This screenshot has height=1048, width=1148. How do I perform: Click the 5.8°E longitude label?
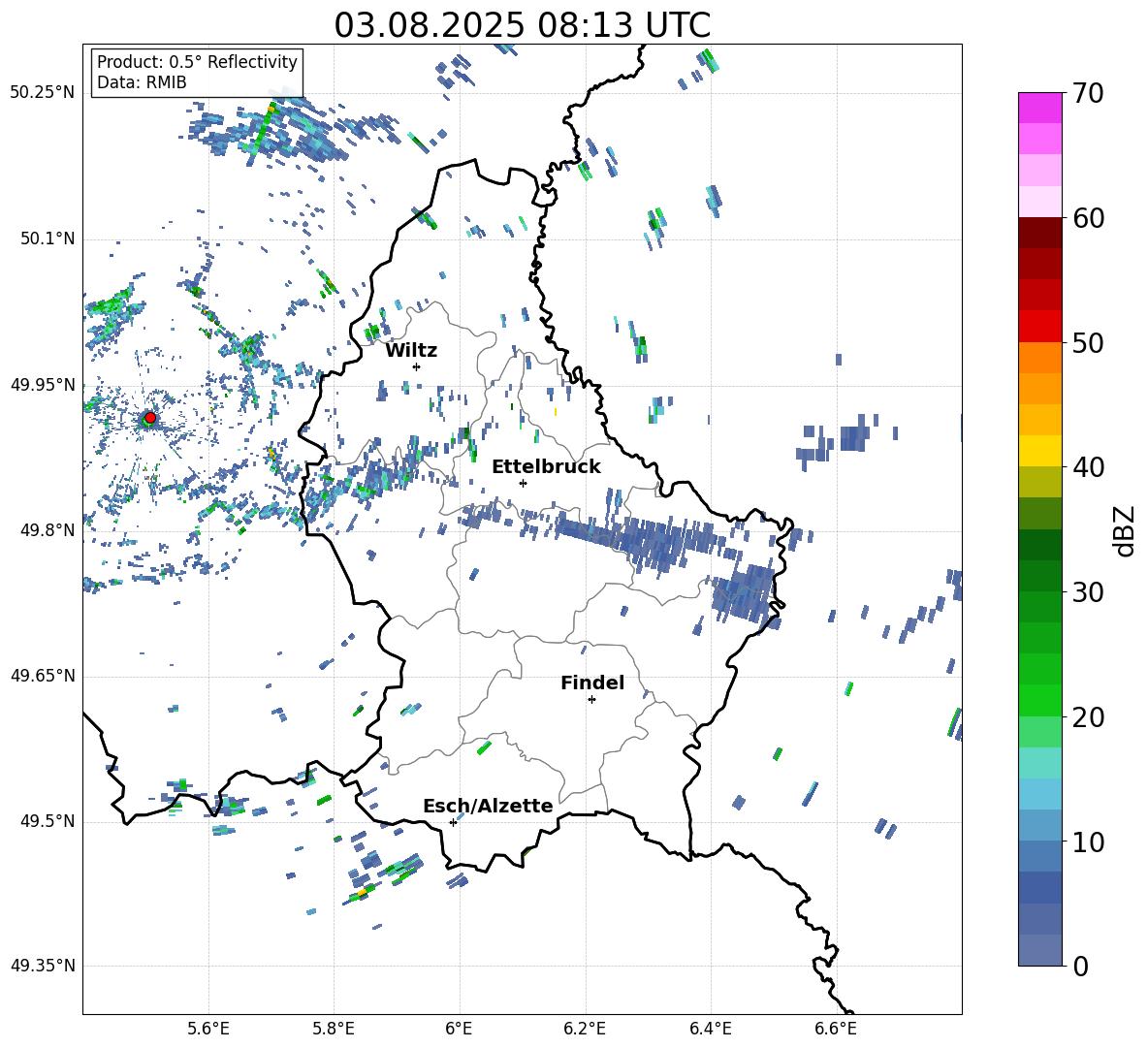point(334,1030)
